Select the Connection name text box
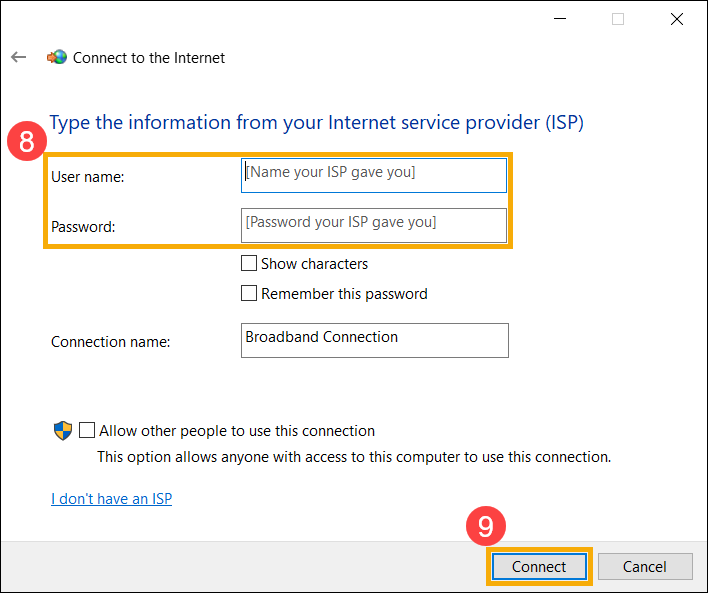The image size is (708, 593). 374,340
